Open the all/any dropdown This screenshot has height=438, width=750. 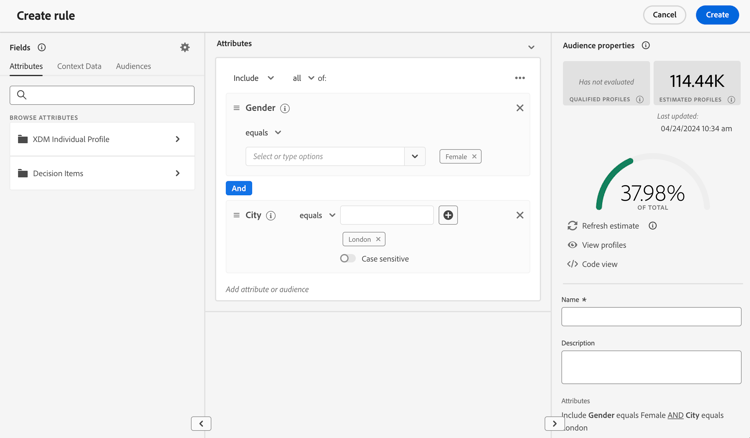pos(303,78)
